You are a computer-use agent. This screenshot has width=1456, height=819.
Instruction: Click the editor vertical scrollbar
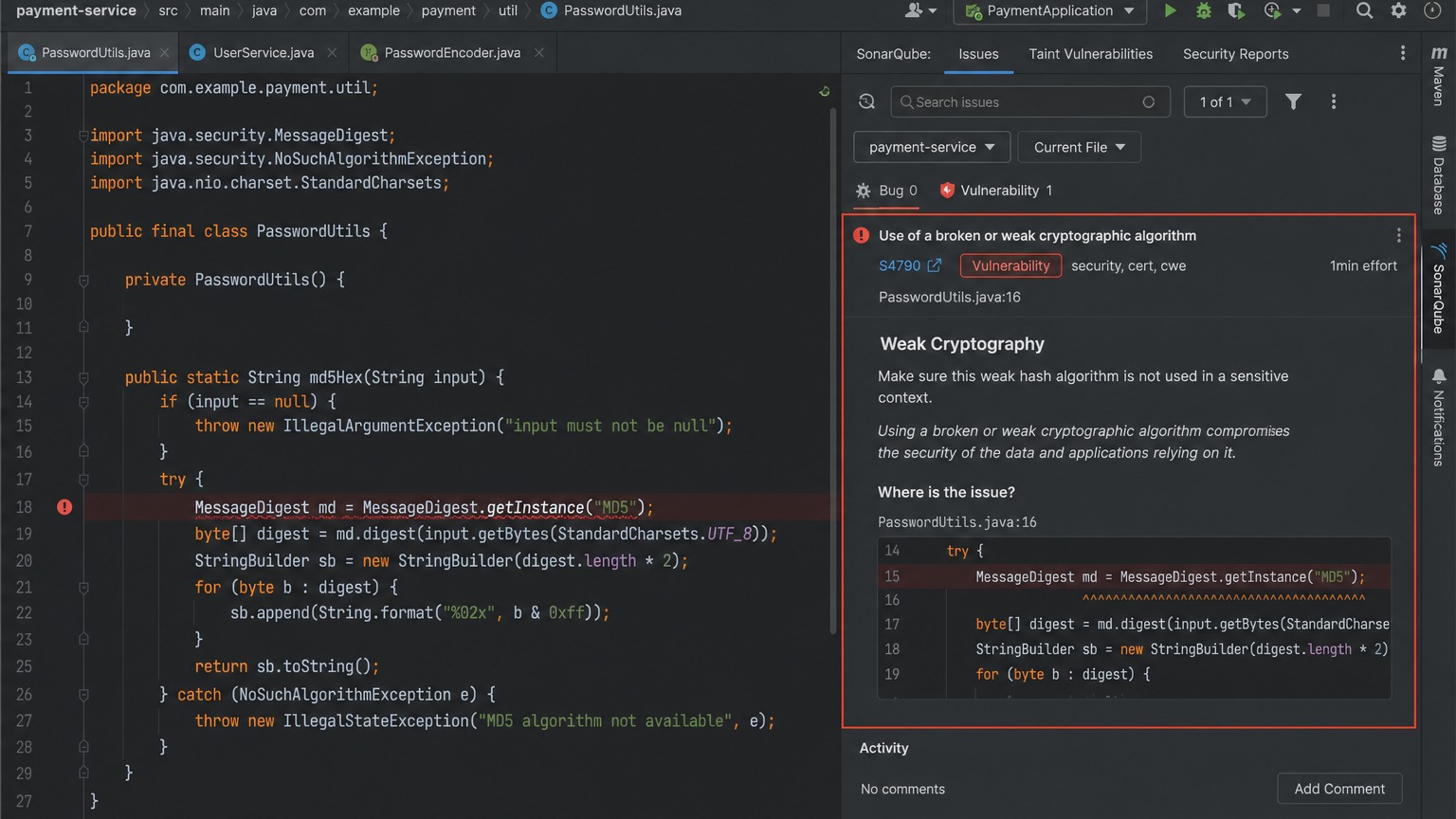833,370
